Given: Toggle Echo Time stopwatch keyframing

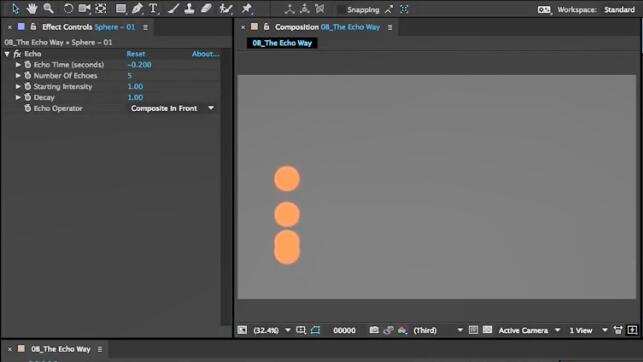Looking at the screenshot, I should 27,64.
